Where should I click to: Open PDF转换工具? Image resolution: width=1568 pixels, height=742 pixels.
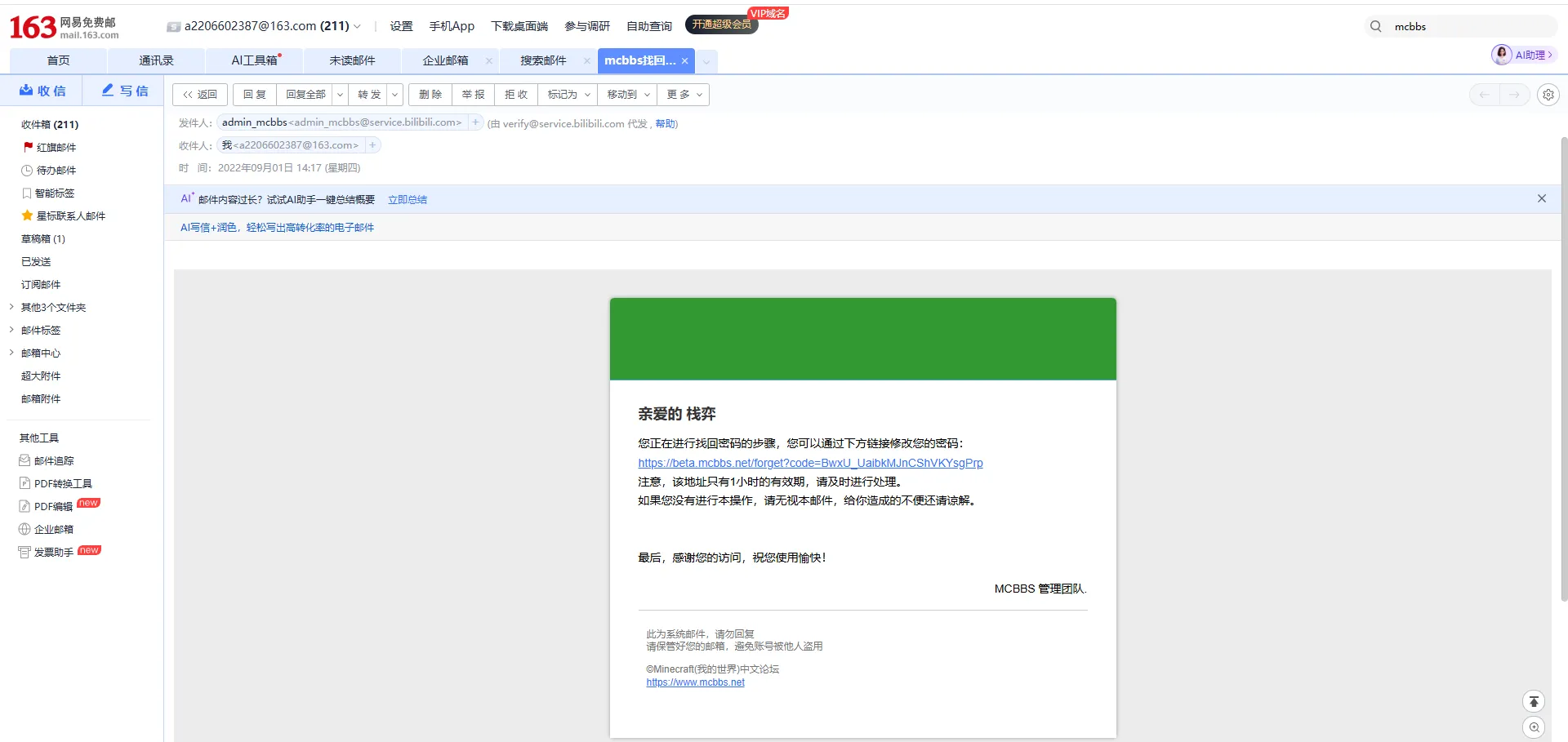[56, 484]
